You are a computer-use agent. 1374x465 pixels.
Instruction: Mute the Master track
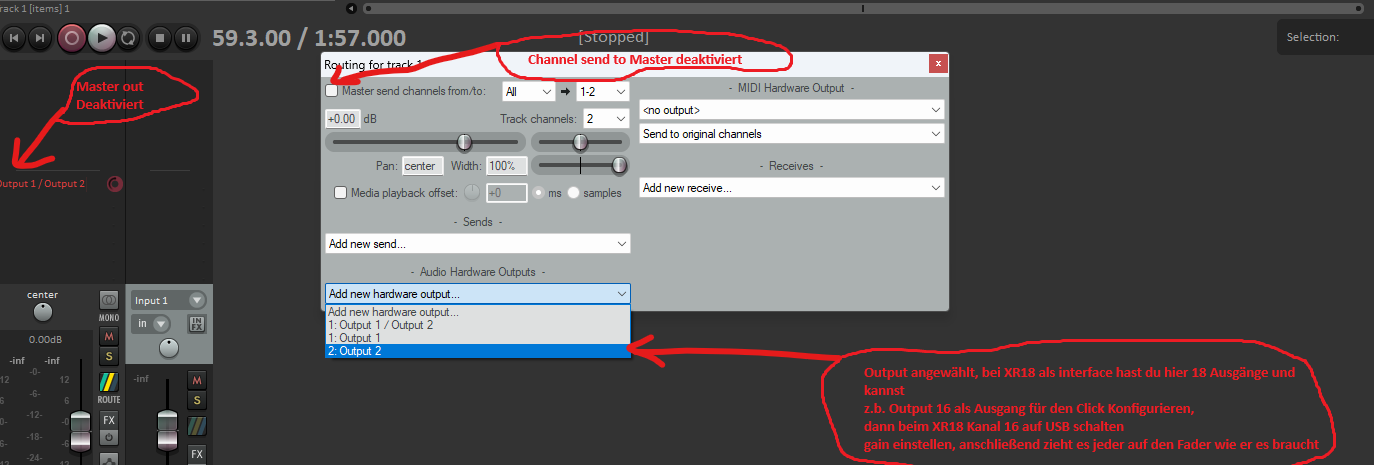pos(109,335)
